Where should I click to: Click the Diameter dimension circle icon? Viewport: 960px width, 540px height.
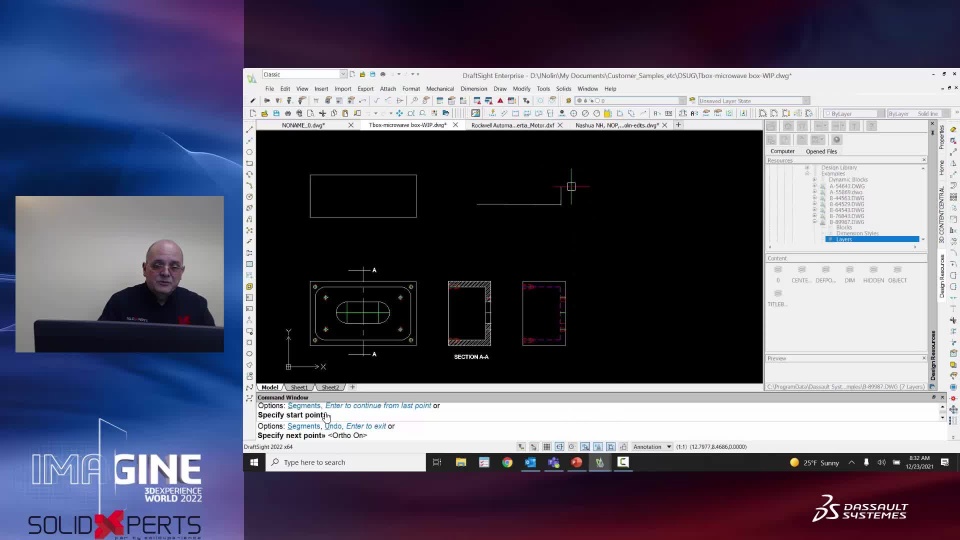[x=585, y=113]
